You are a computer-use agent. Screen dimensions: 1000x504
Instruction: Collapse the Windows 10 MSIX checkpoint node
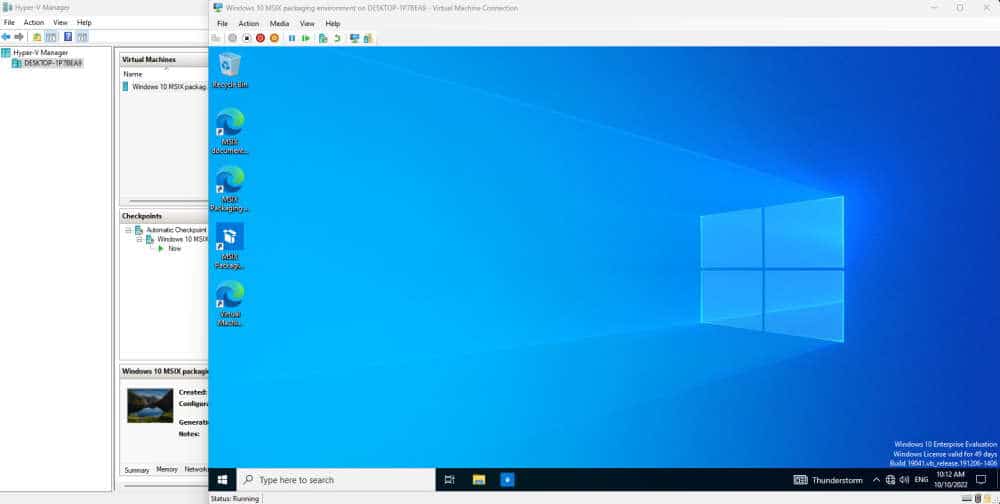click(x=139, y=239)
